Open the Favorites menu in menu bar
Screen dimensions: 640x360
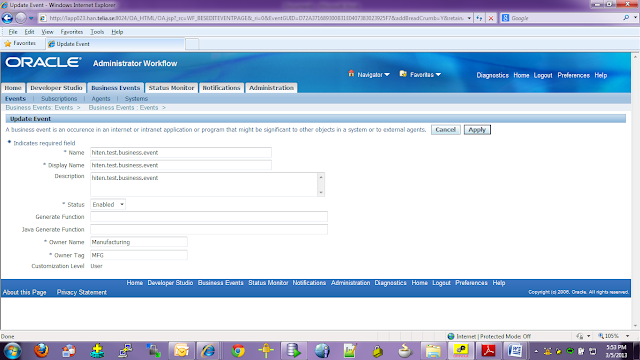(x=72, y=31)
